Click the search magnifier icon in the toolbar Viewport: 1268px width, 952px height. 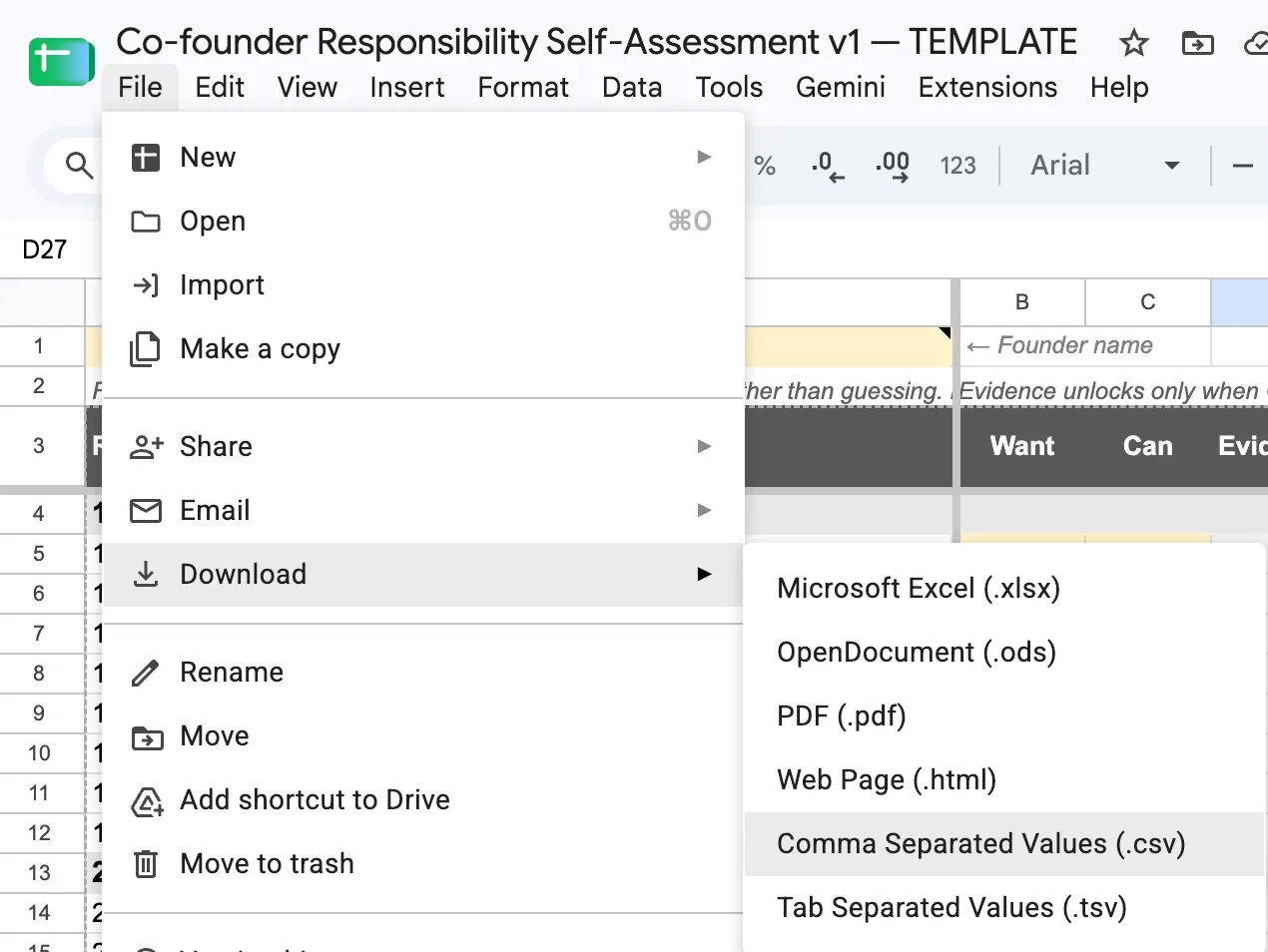click(x=79, y=165)
